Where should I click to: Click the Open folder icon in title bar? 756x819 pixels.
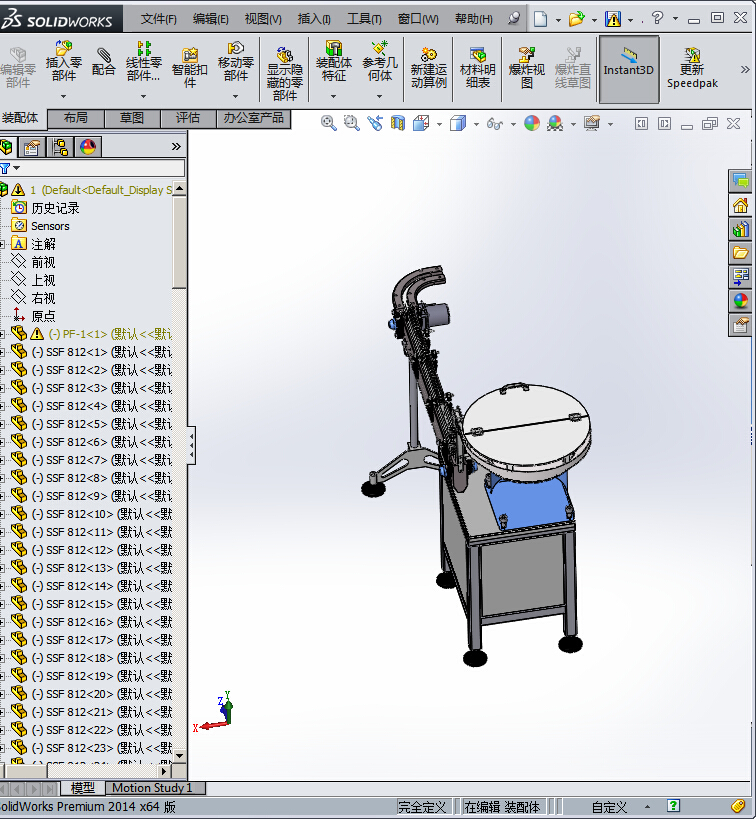click(576, 19)
